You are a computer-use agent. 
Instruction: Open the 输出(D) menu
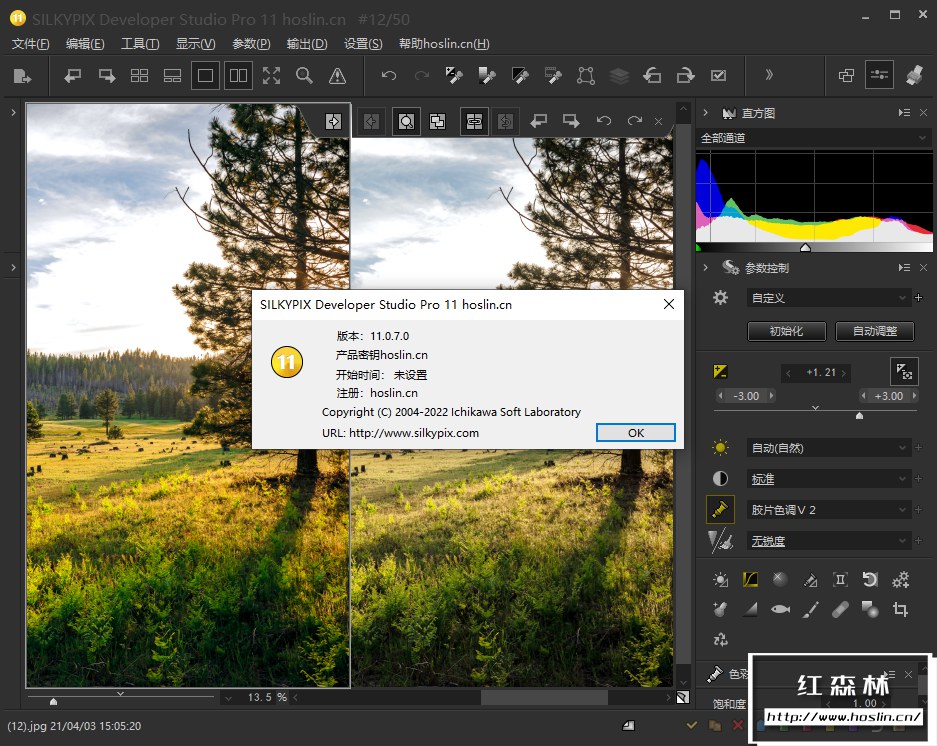pyautogui.click(x=307, y=44)
